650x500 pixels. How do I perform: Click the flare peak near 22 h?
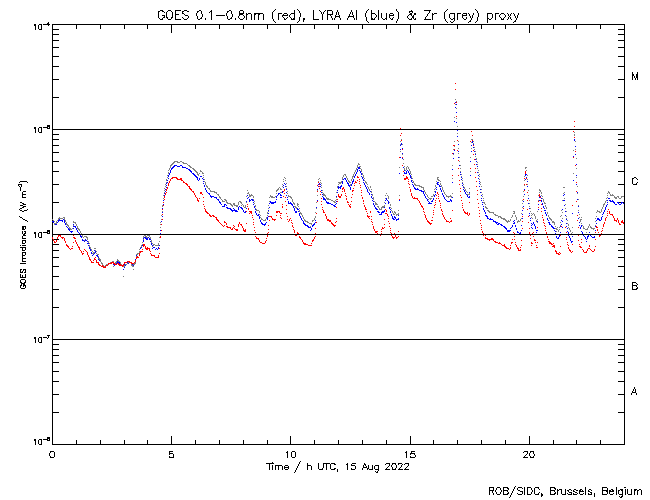[x=574, y=123]
